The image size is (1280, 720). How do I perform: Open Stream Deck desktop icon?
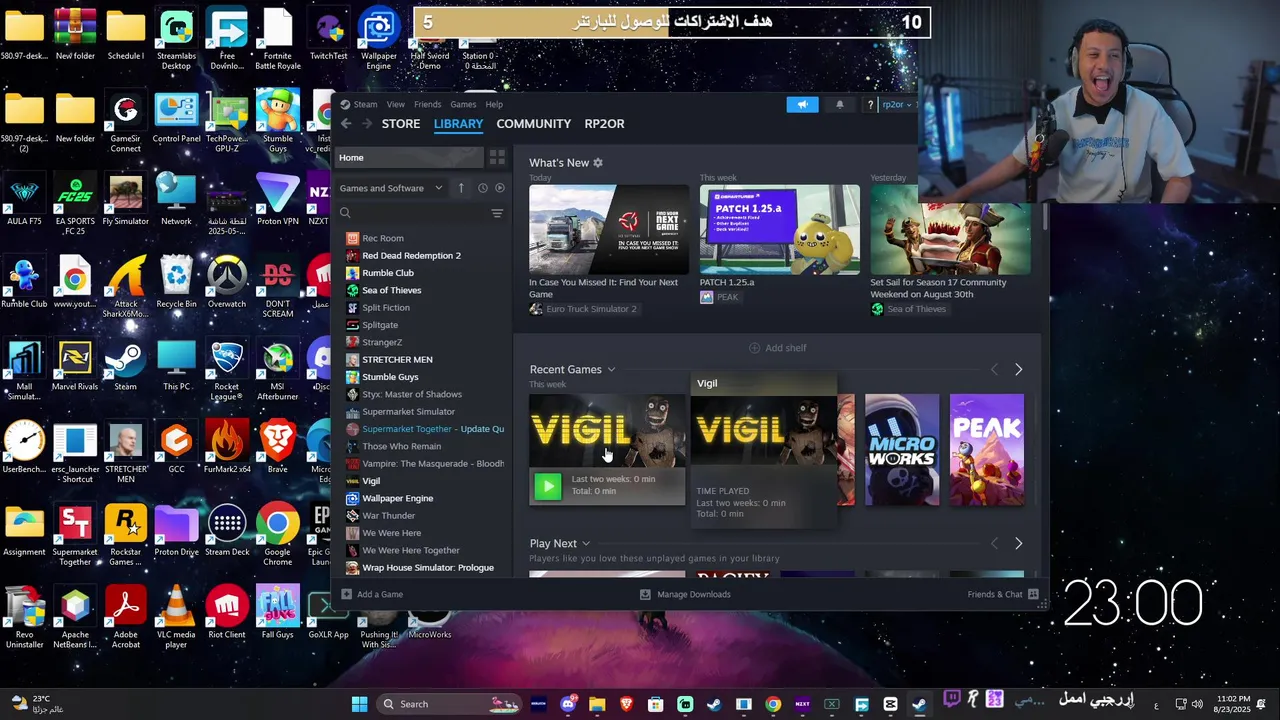pos(227,530)
